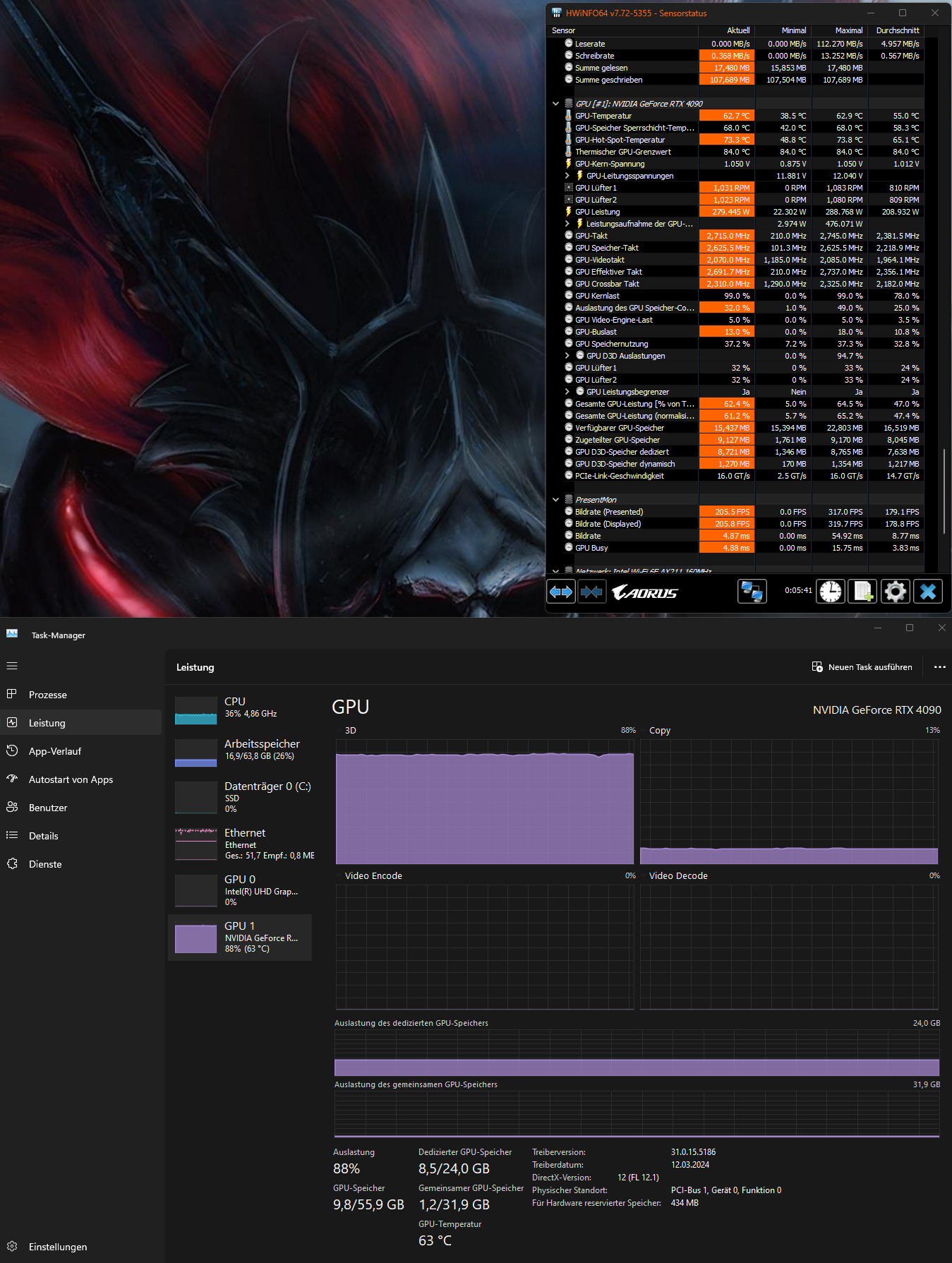952x1263 pixels.
Task: Select GPU 1 NVIDIA GeForce entry
Action: click(240, 937)
